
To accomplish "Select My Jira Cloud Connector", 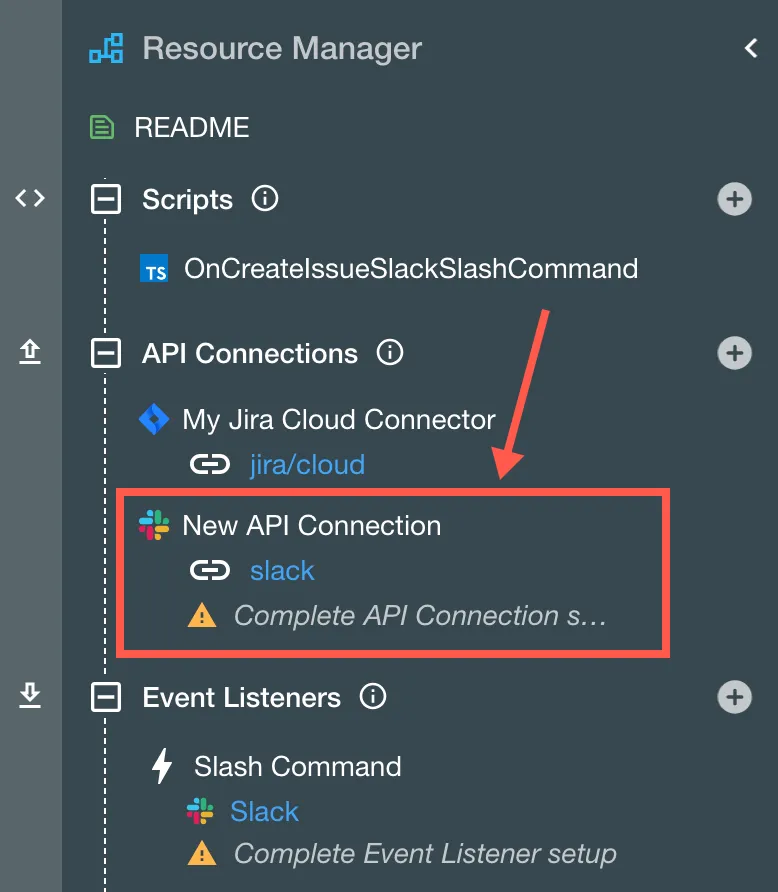I will click(339, 420).
